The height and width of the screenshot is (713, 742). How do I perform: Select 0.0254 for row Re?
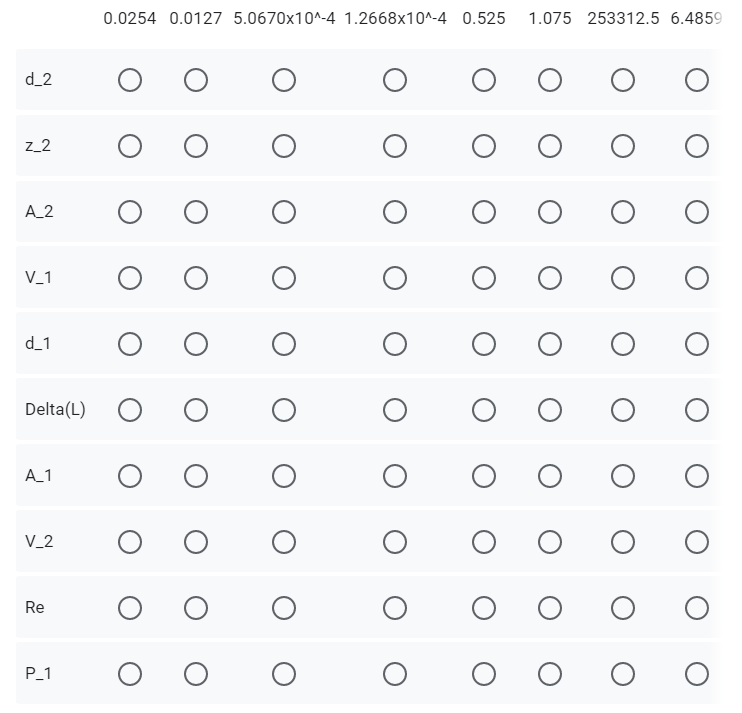click(130, 608)
